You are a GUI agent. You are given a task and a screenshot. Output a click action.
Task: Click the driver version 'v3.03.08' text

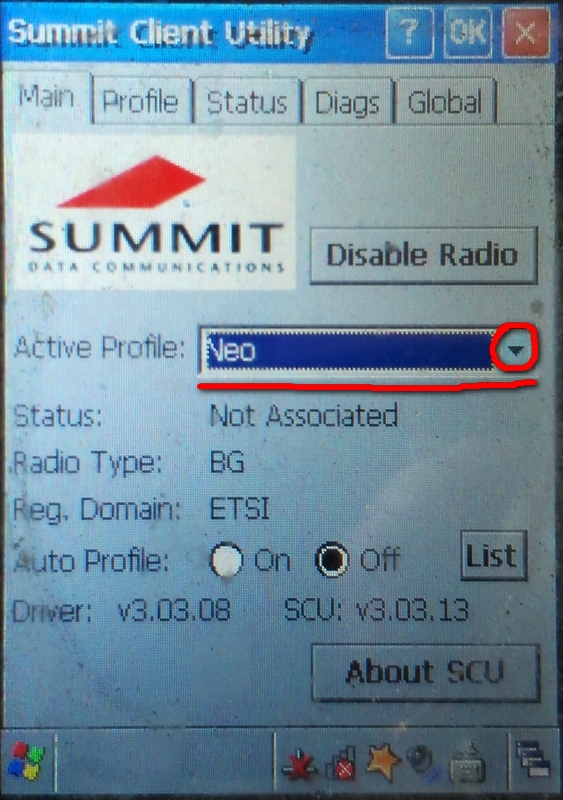(174, 610)
